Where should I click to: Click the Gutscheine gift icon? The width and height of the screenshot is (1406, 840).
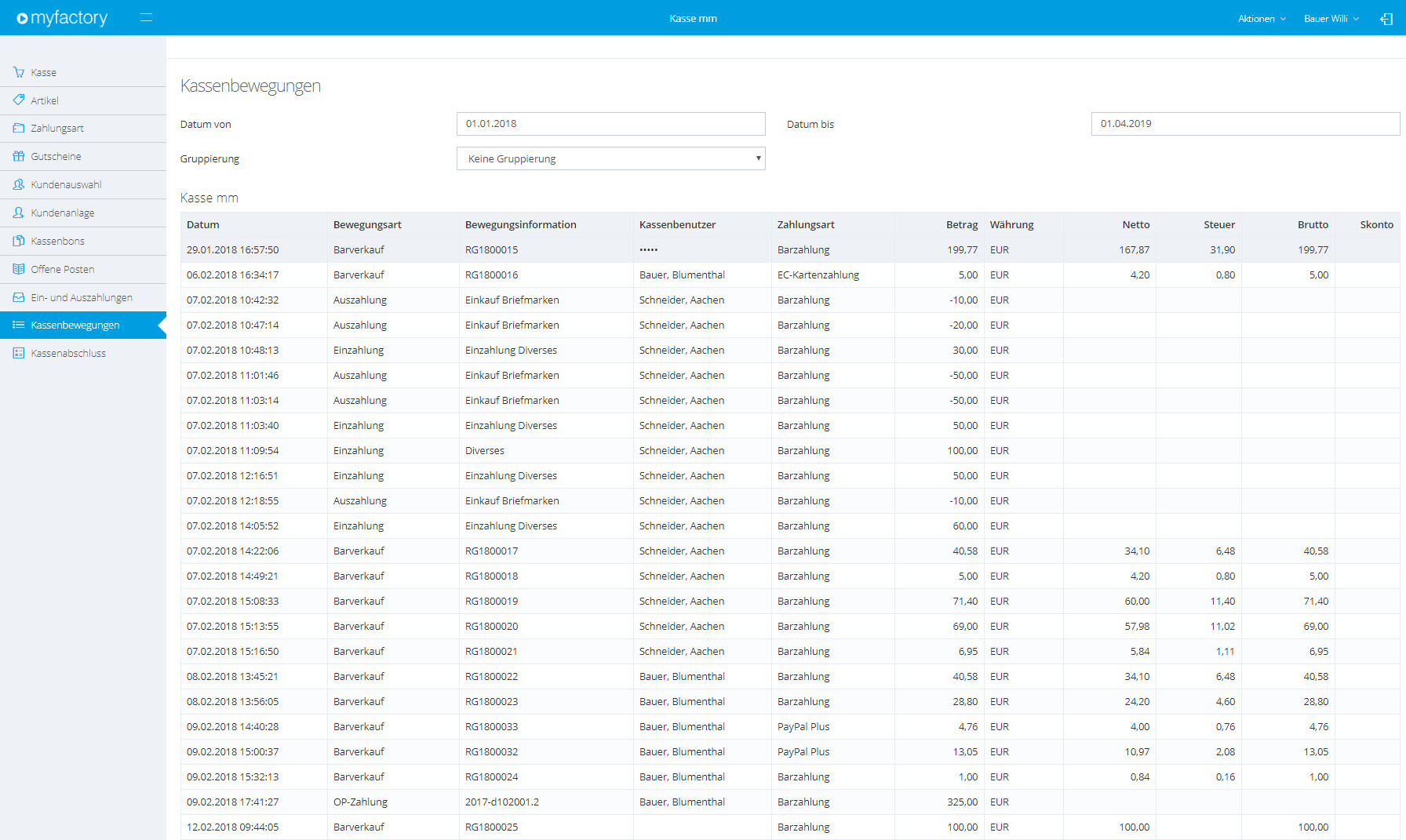click(x=19, y=156)
